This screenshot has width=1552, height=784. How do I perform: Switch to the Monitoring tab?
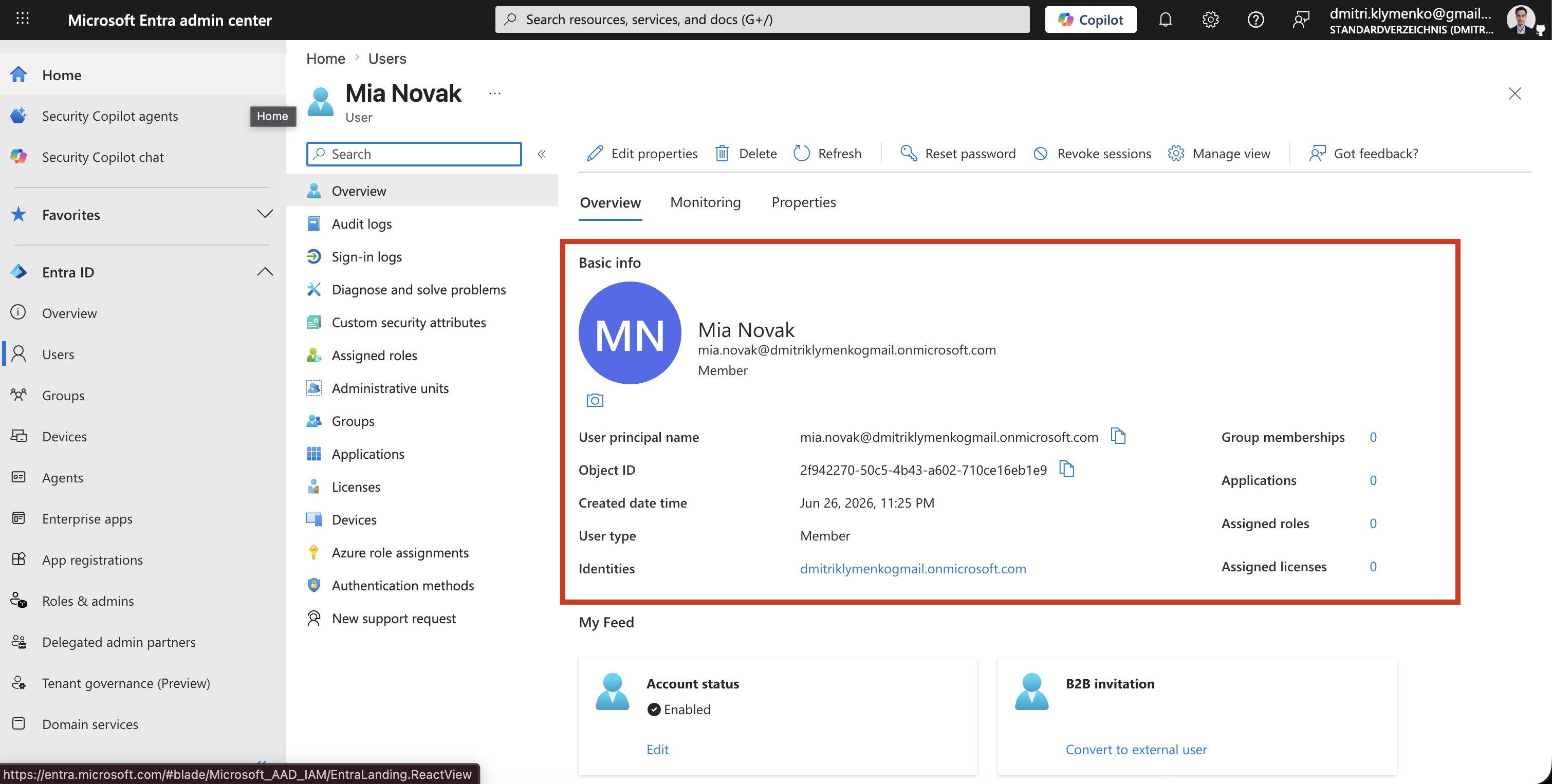(706, 202)
